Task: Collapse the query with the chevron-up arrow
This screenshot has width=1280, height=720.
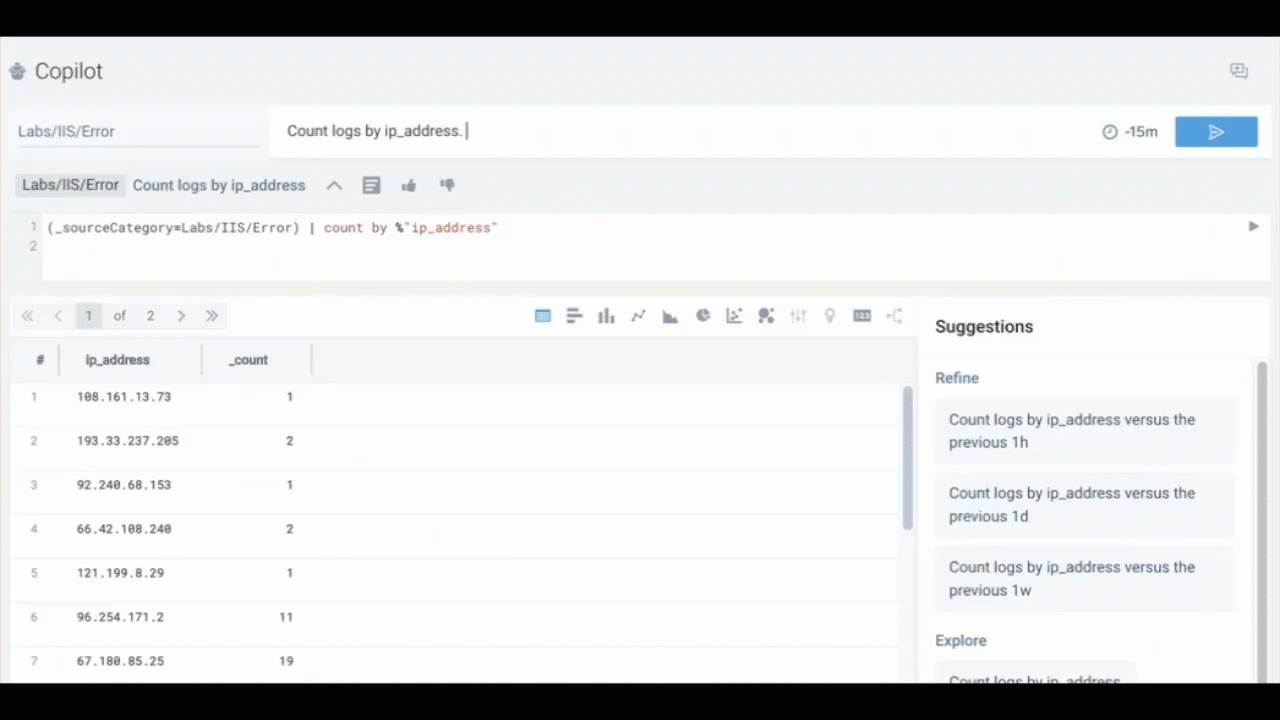Action: [334, 185]
